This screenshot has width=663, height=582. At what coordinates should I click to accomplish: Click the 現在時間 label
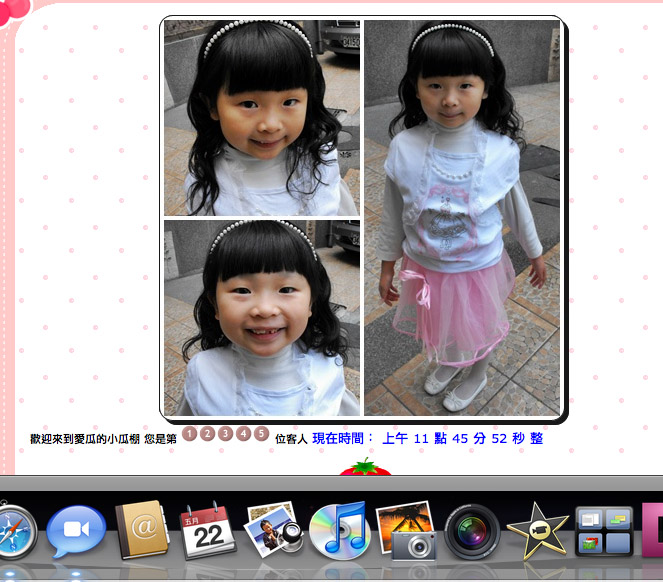coord(343,438)
